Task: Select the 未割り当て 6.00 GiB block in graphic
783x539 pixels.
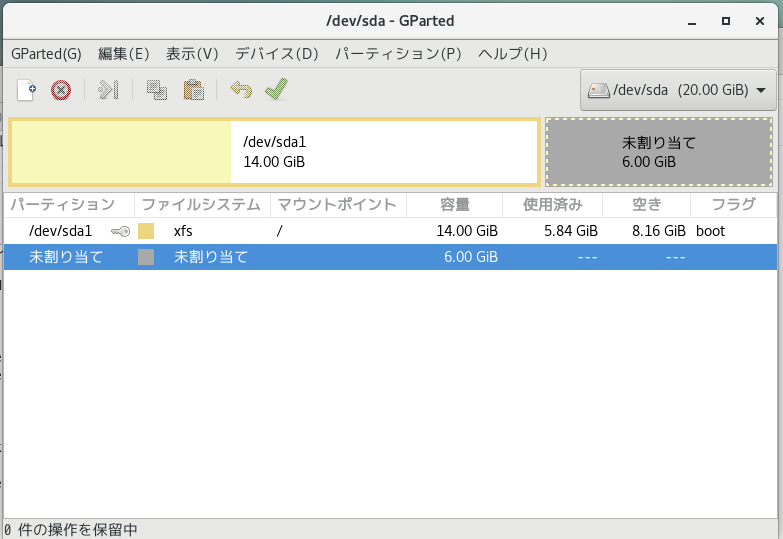Action: (659, 152)
